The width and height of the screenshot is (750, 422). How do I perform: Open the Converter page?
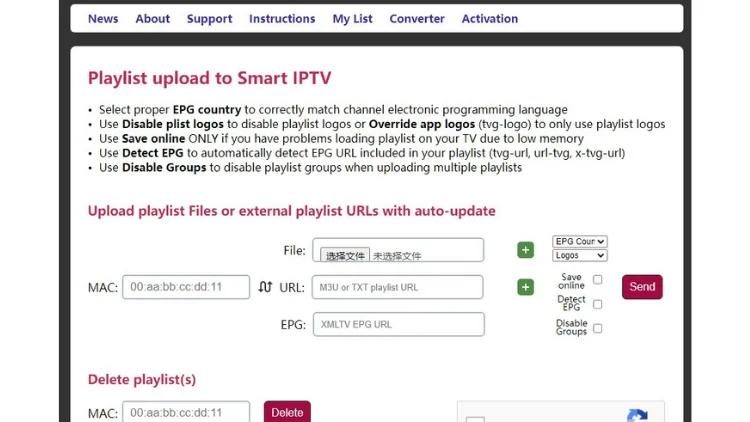click(417, 19)
